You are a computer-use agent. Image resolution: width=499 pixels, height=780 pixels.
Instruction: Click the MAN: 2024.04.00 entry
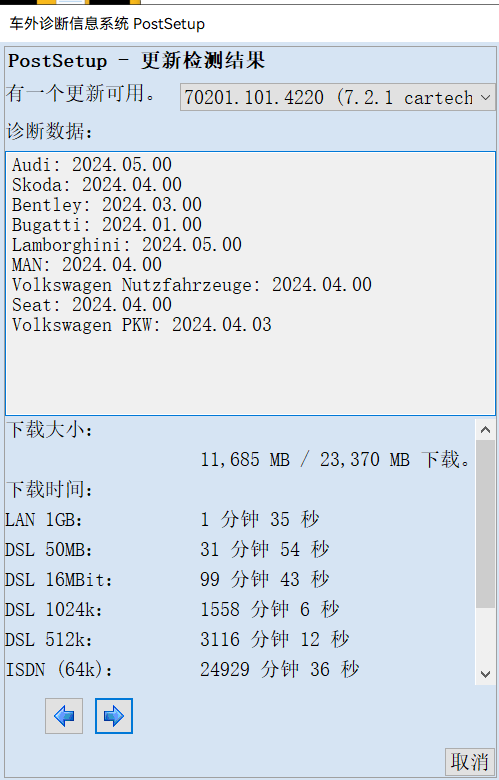tap(87, 264)
